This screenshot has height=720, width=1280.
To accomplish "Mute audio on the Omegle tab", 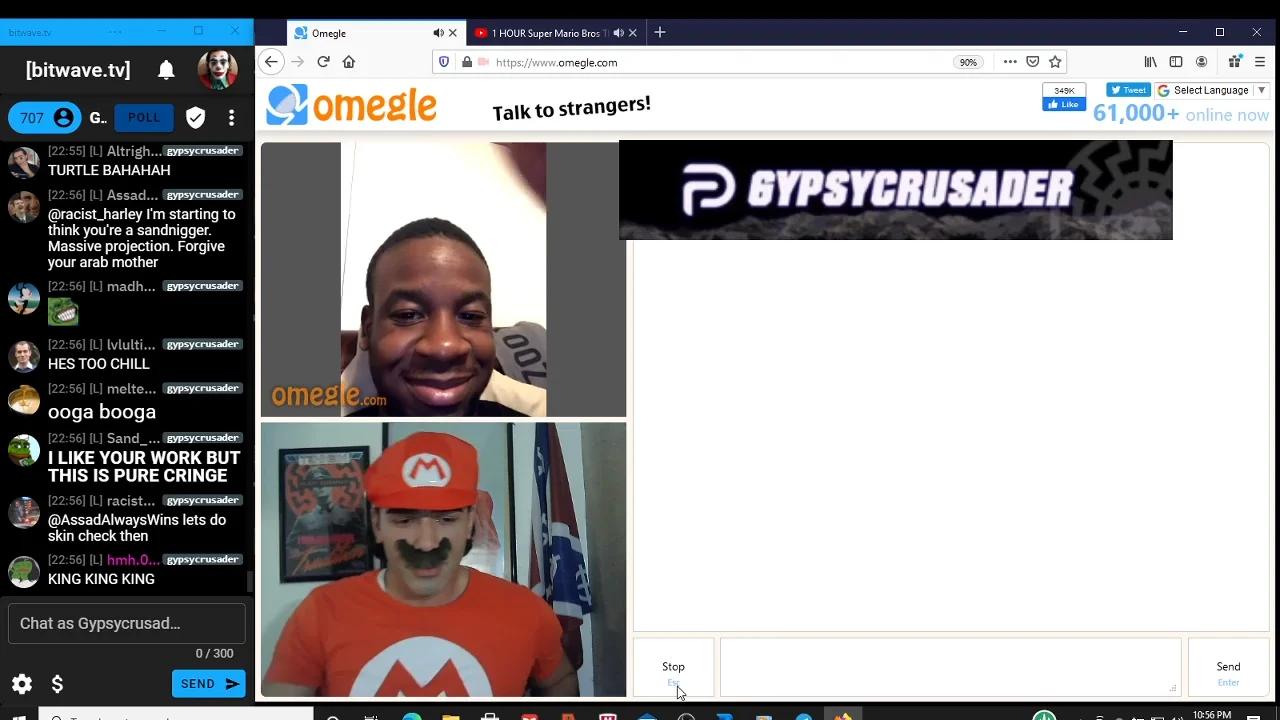I will 438,32.
